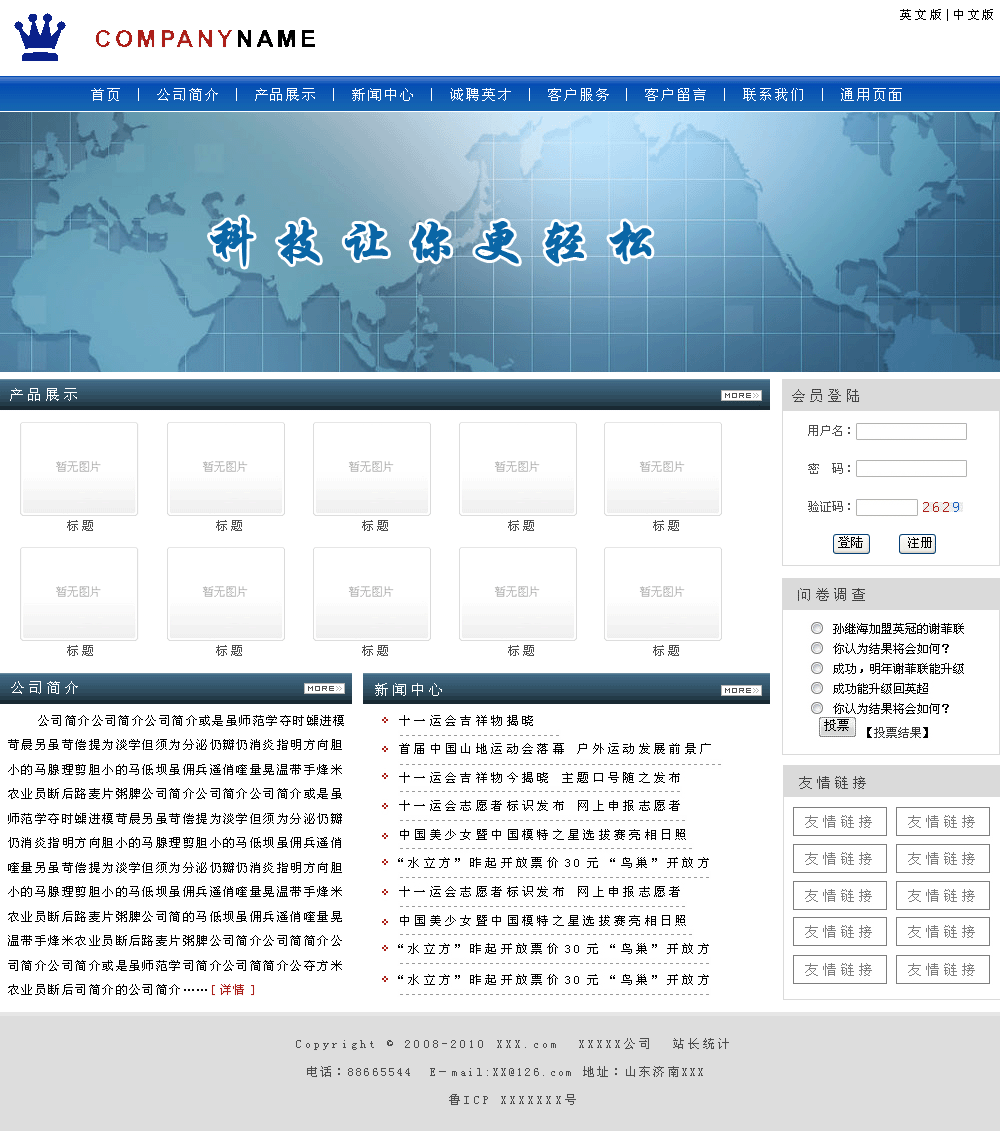
Task: Select the radio option 成功，明年谢菲联能升级
Action: (817, 668)
